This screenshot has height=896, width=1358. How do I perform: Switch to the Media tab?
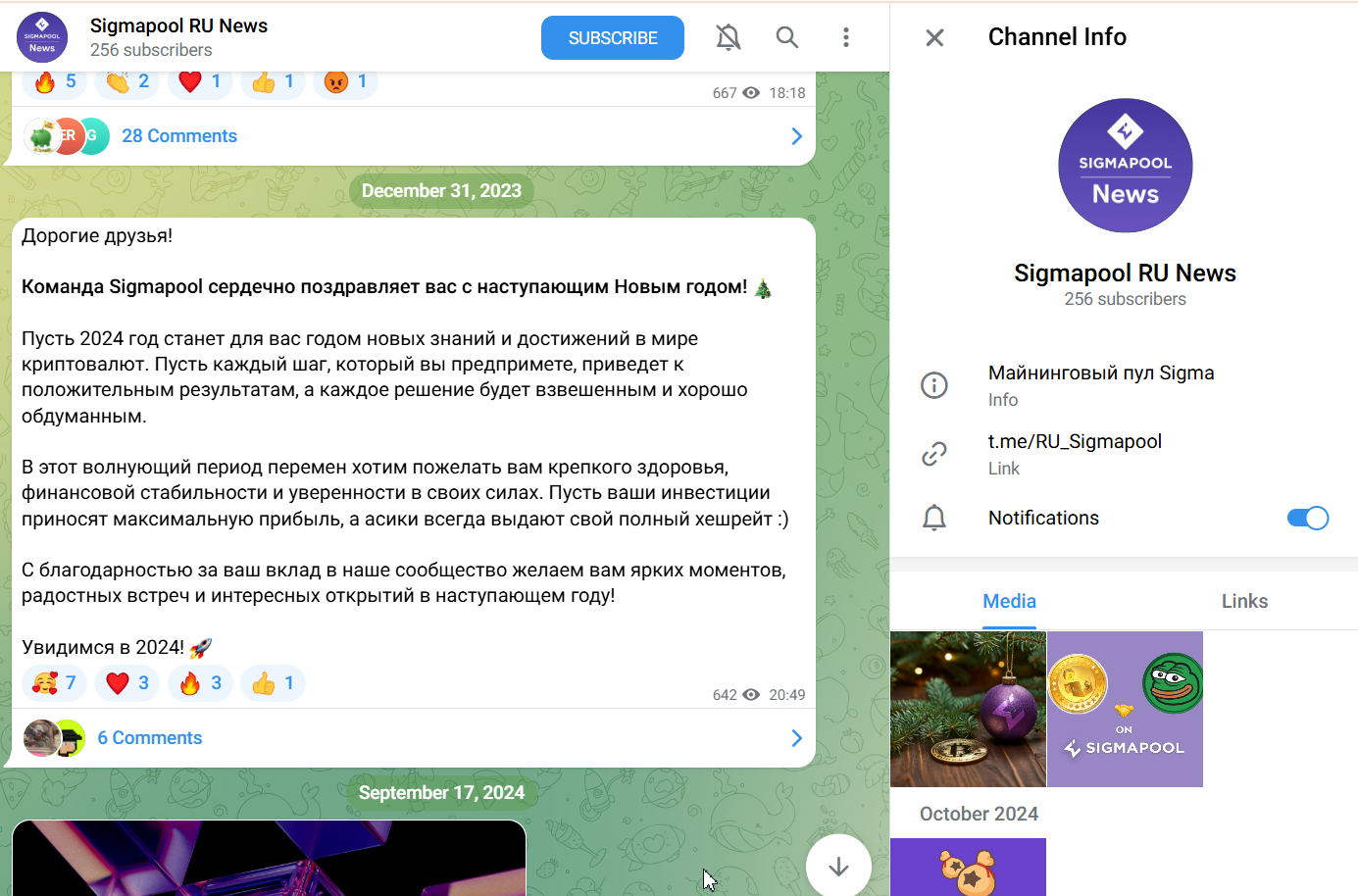click(x=1009, y=601)
